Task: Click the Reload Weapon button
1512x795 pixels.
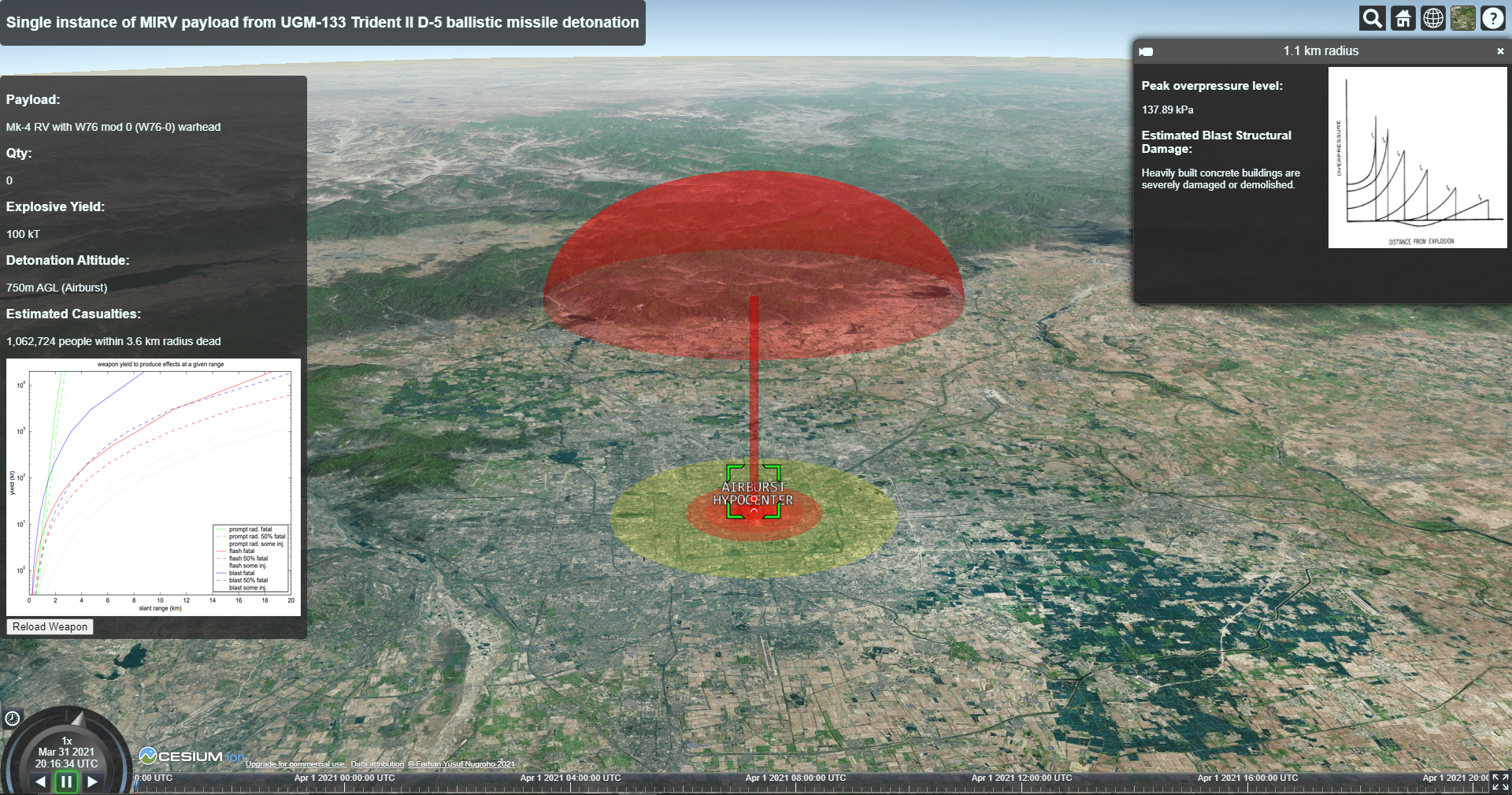Action: point(50,626)
